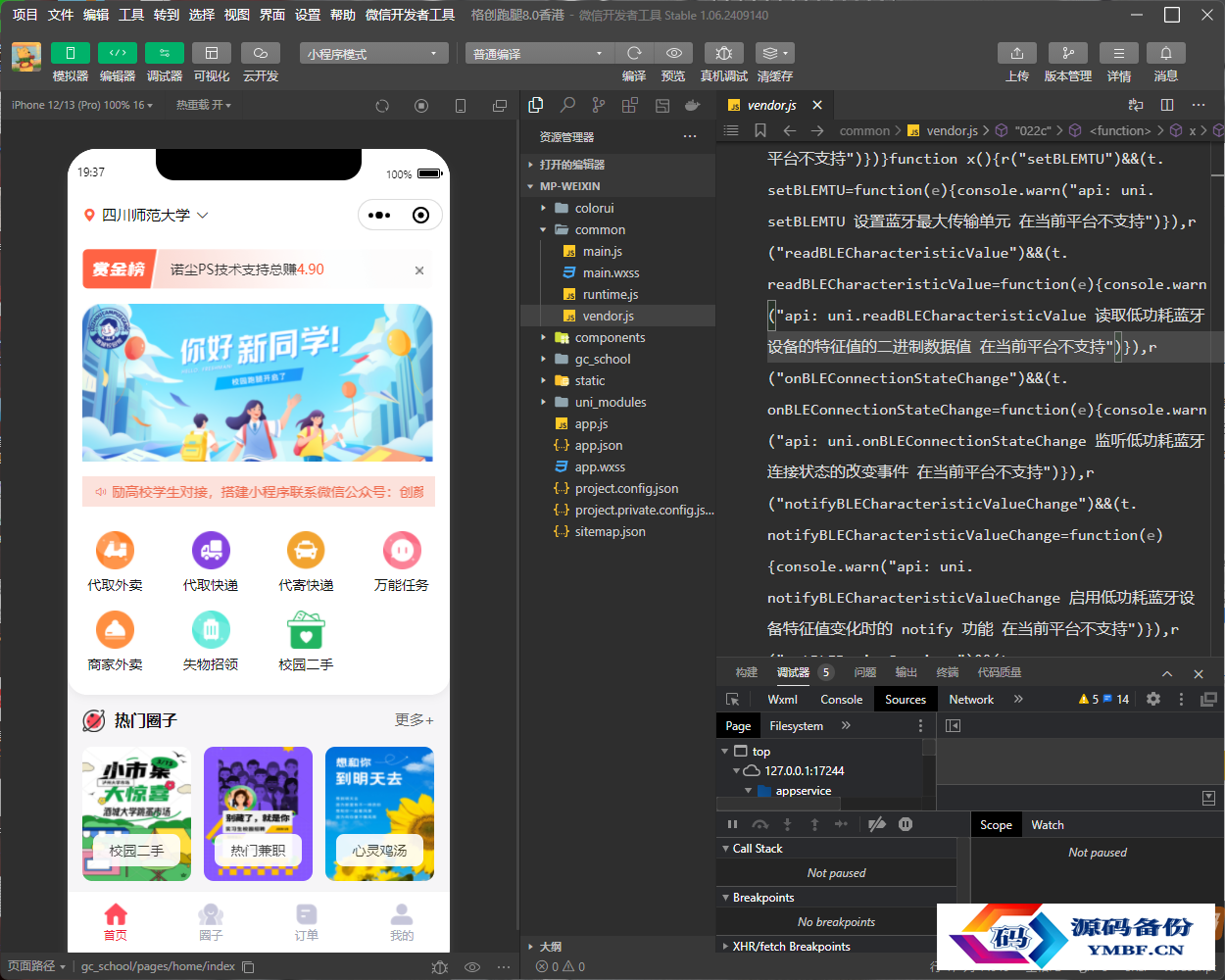Open the 普通编译 compile mode dropdown

click(x=538, y=53)
